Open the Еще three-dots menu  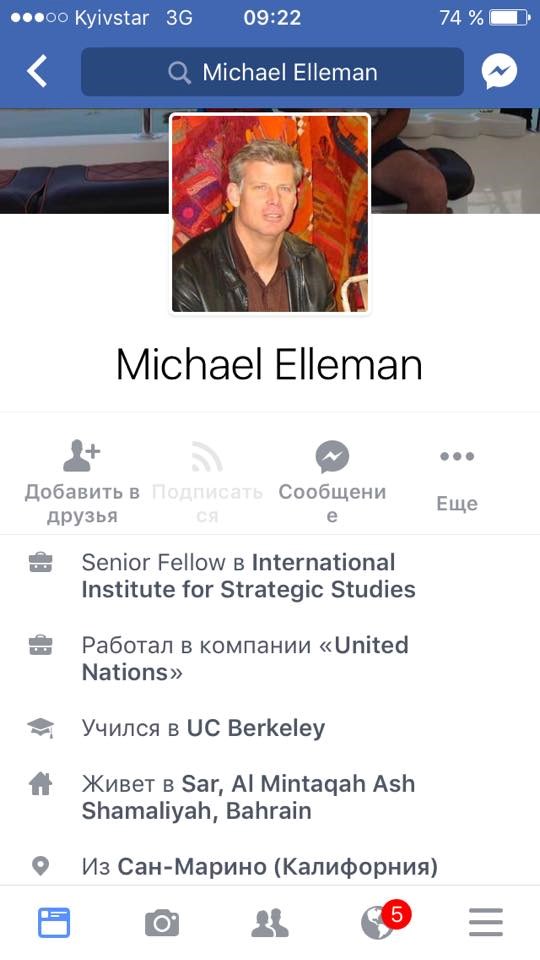(457, 456)
